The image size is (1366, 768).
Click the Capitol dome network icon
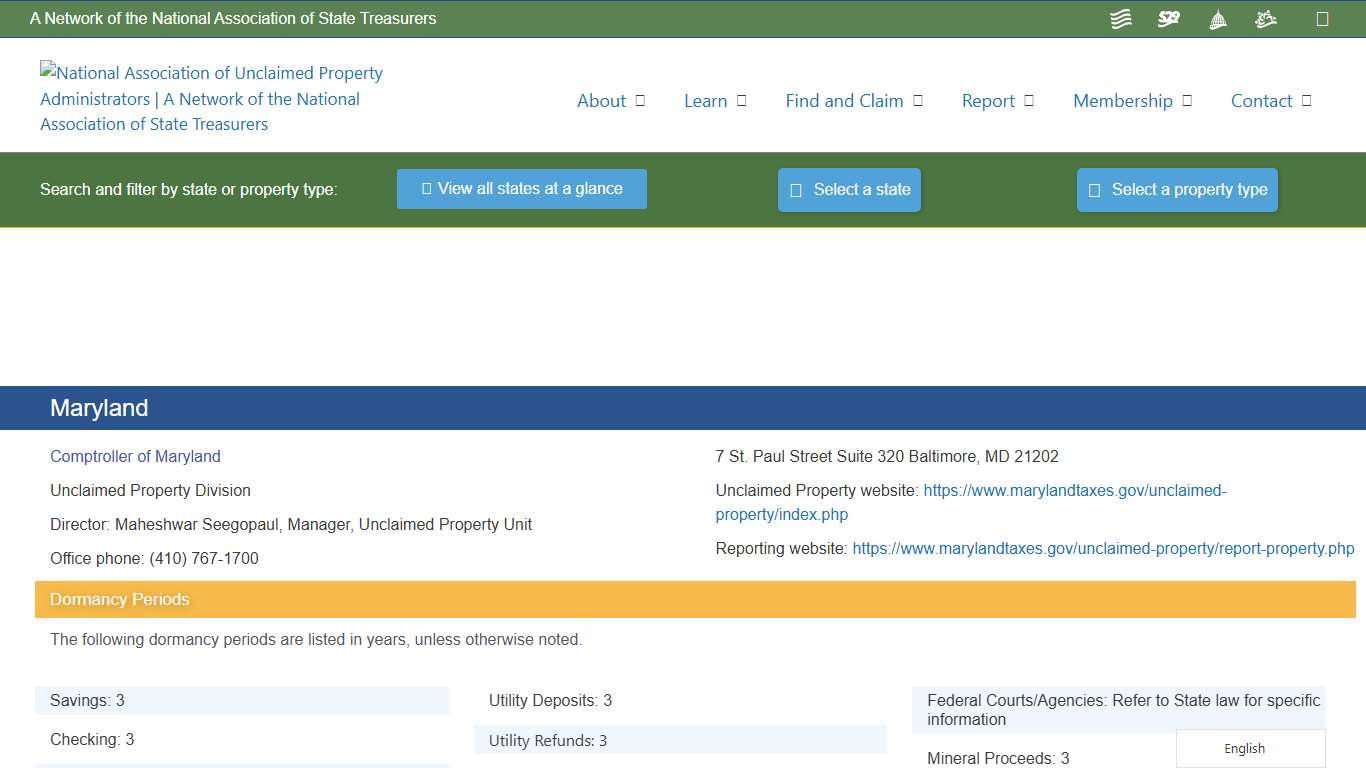pos(1217,18)
